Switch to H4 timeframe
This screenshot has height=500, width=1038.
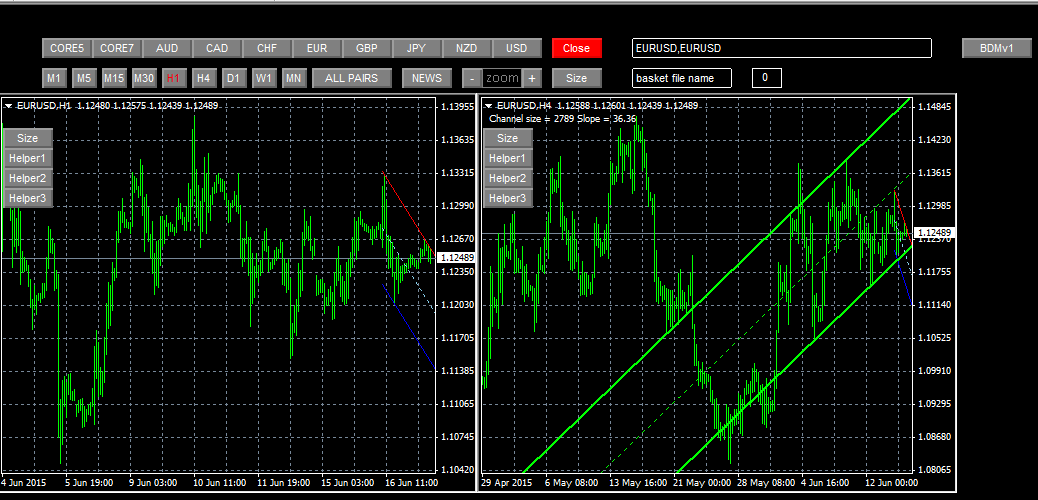203,78
